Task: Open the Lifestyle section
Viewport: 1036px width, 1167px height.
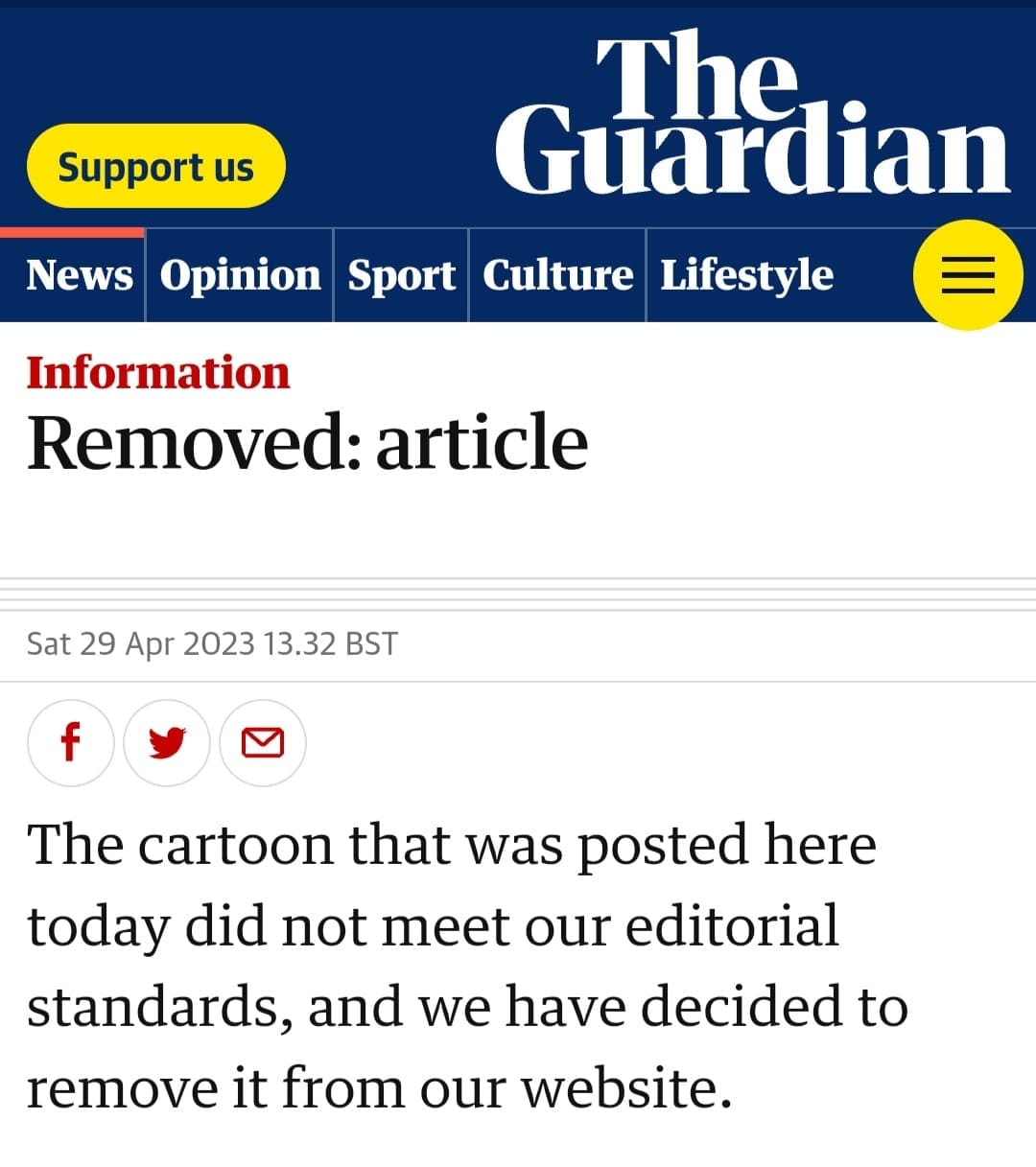Action: pyautogui.click(x=746, y=275)
